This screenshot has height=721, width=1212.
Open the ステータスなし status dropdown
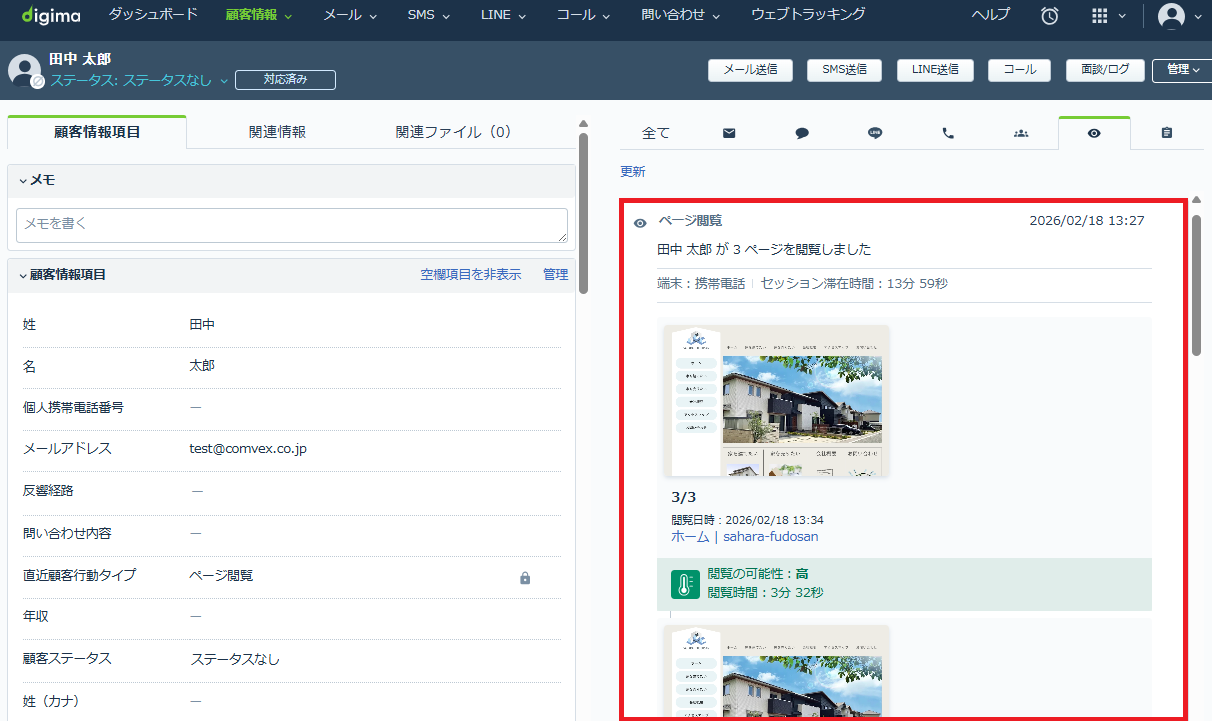pos(140,81)
